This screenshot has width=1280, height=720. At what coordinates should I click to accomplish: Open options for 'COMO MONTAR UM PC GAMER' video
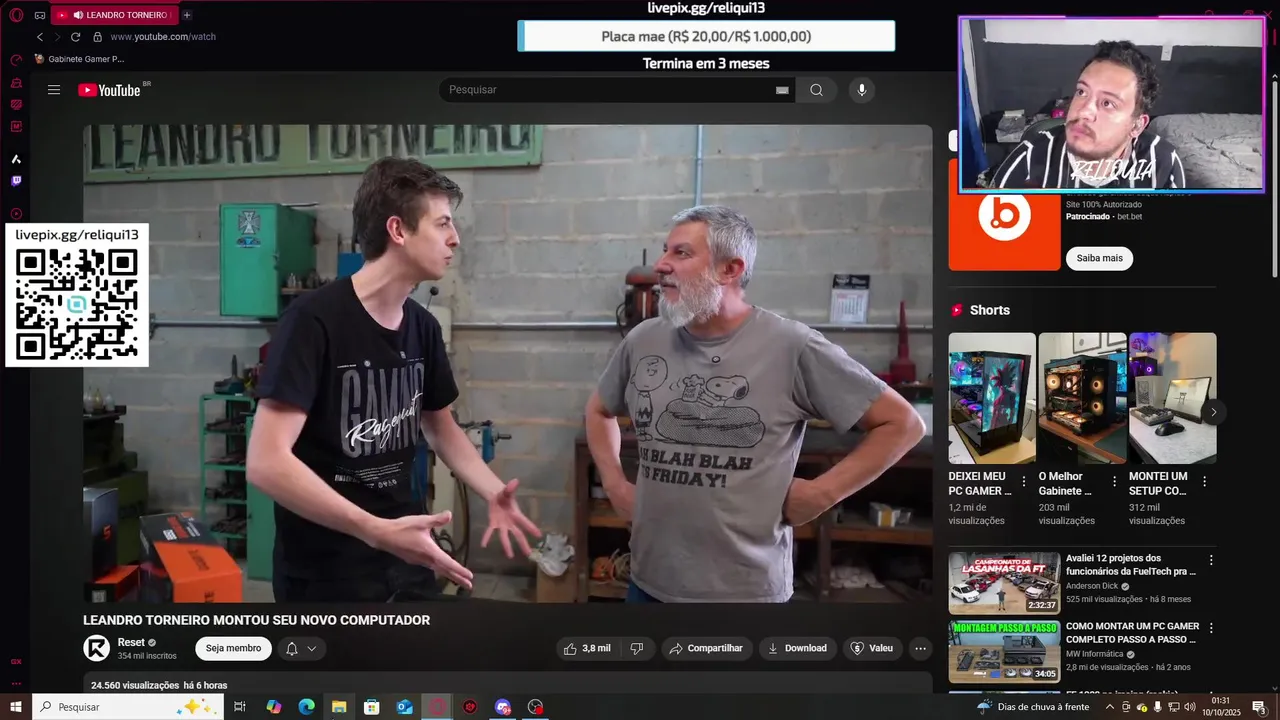[1211, 628]
